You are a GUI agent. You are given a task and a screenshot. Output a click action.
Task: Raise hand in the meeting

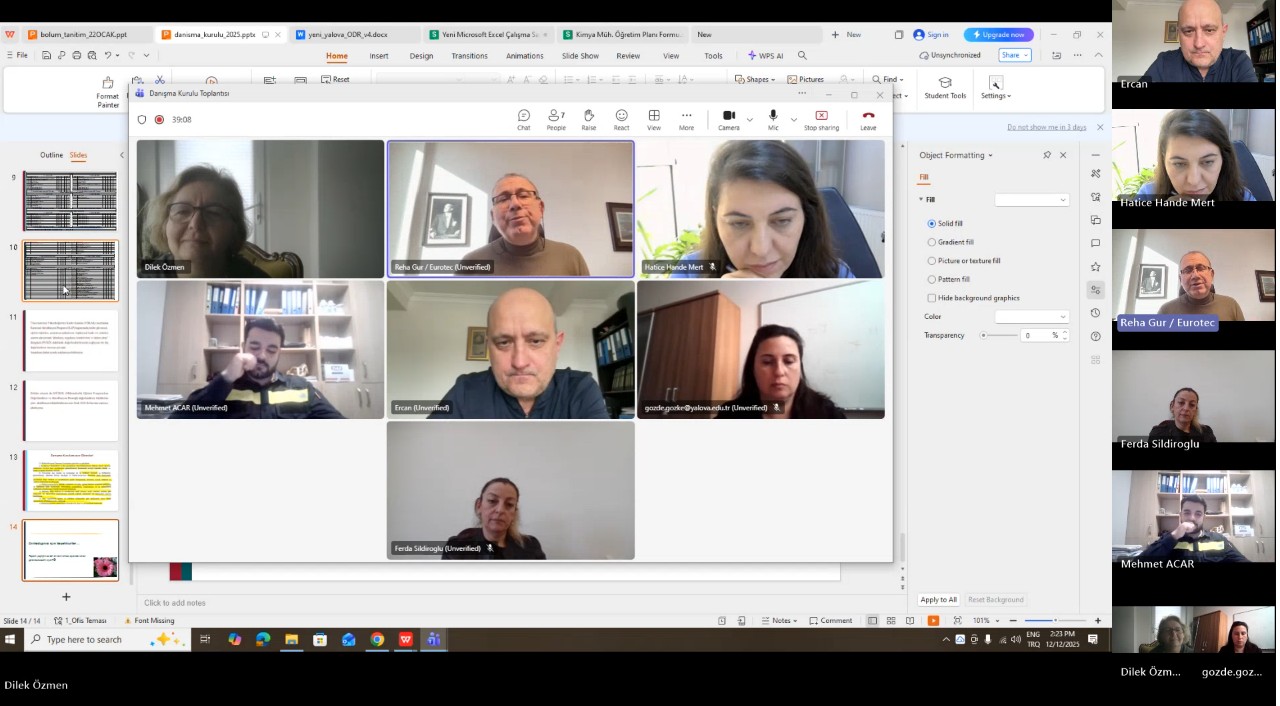[589, 119]
